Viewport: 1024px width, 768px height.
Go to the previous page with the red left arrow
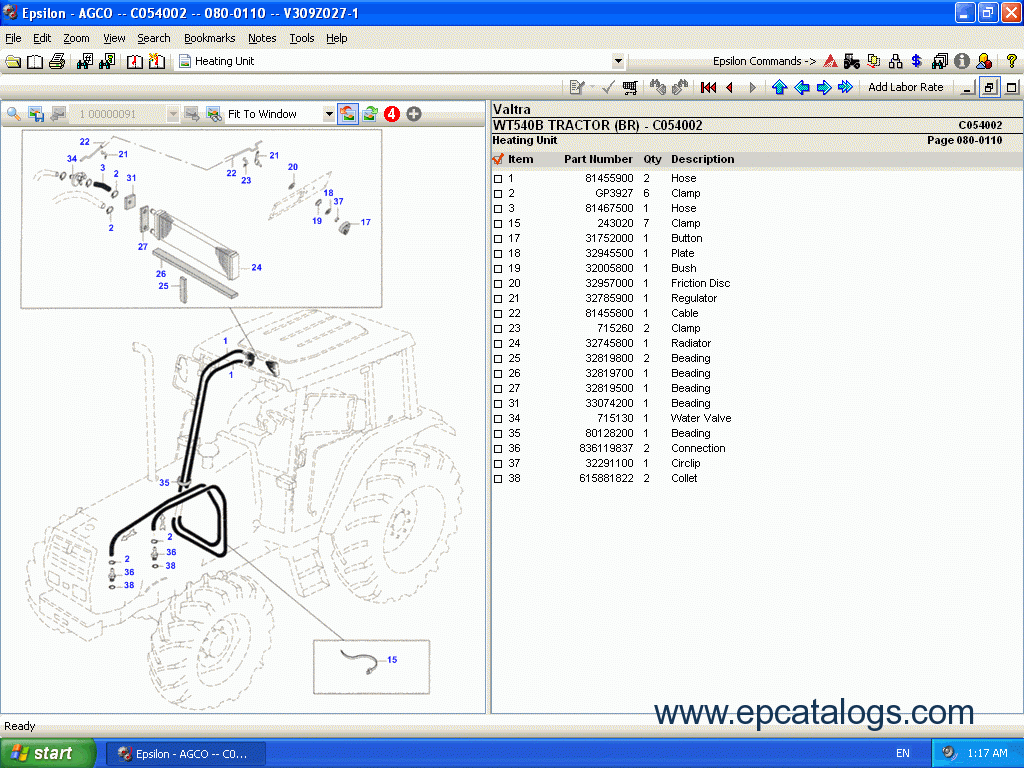pyautogui.click(x=729, y=88)
